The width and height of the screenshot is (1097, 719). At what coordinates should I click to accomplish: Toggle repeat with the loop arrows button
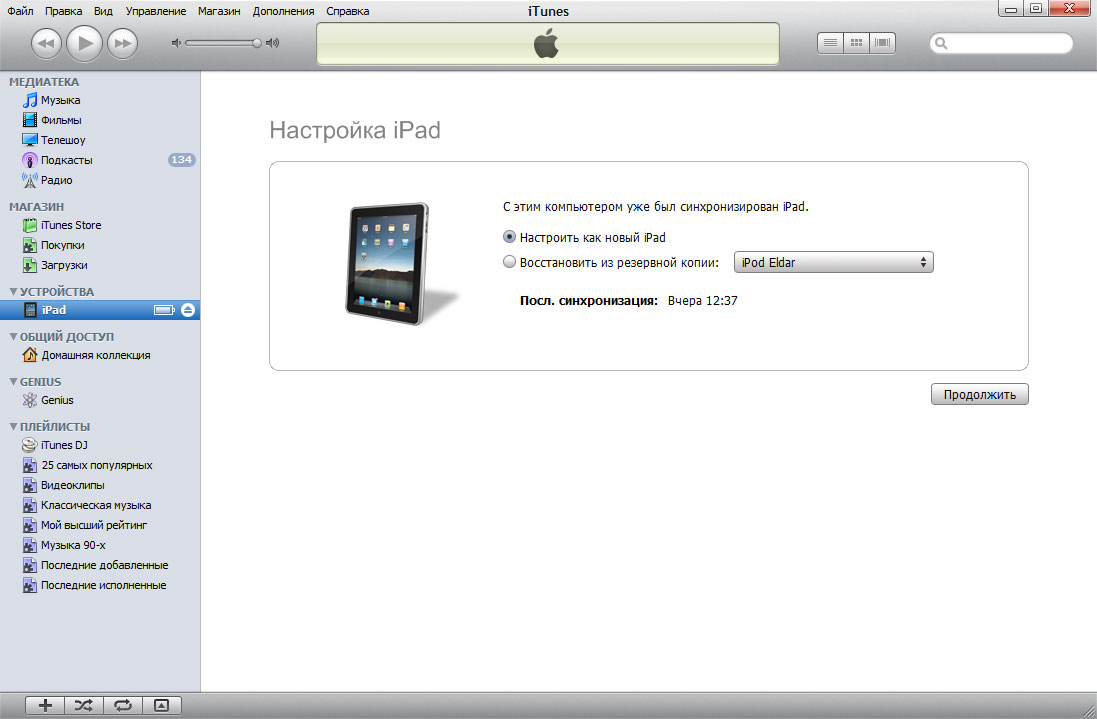coord(123,706)
